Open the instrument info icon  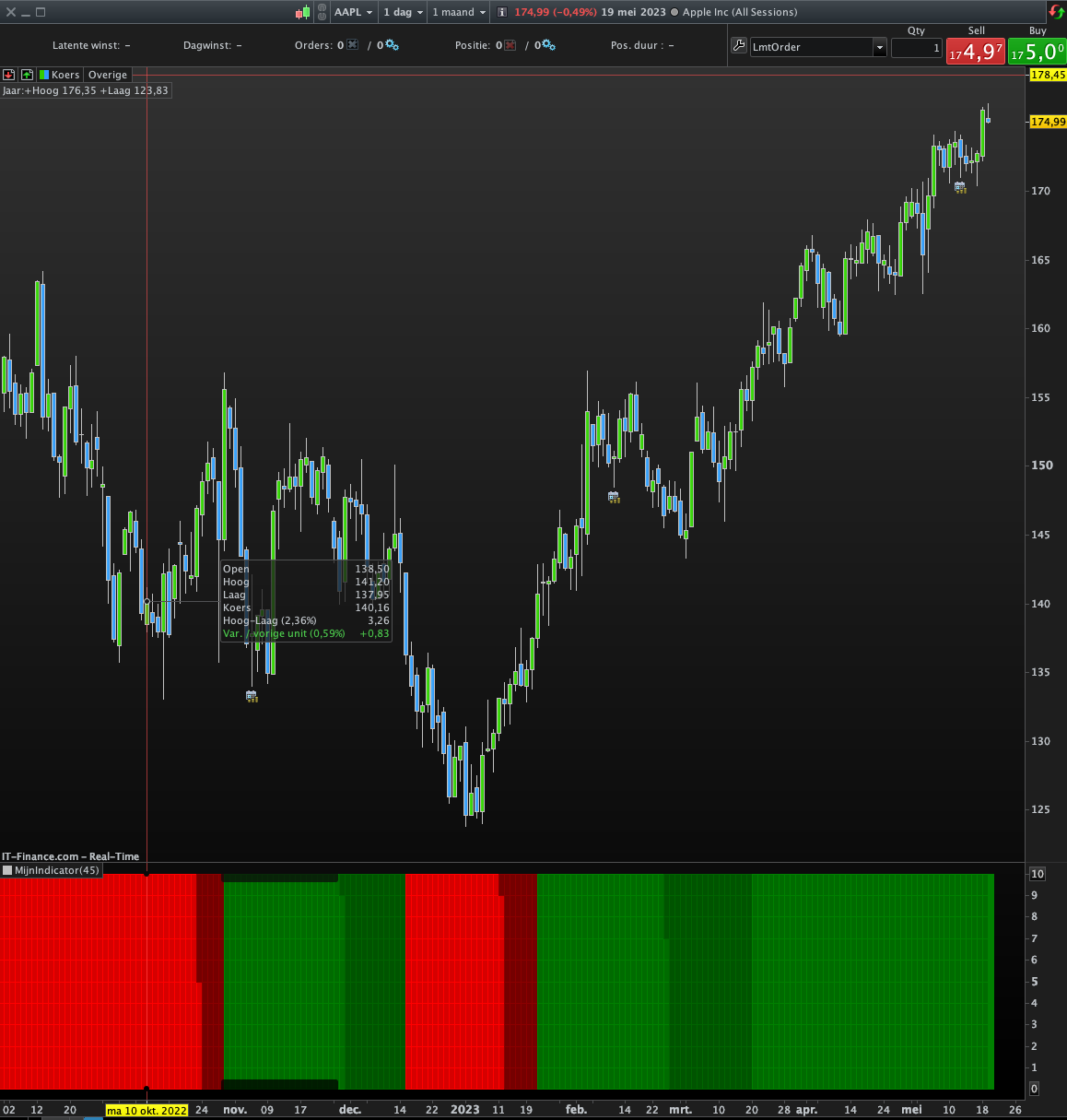coord(502,12)
